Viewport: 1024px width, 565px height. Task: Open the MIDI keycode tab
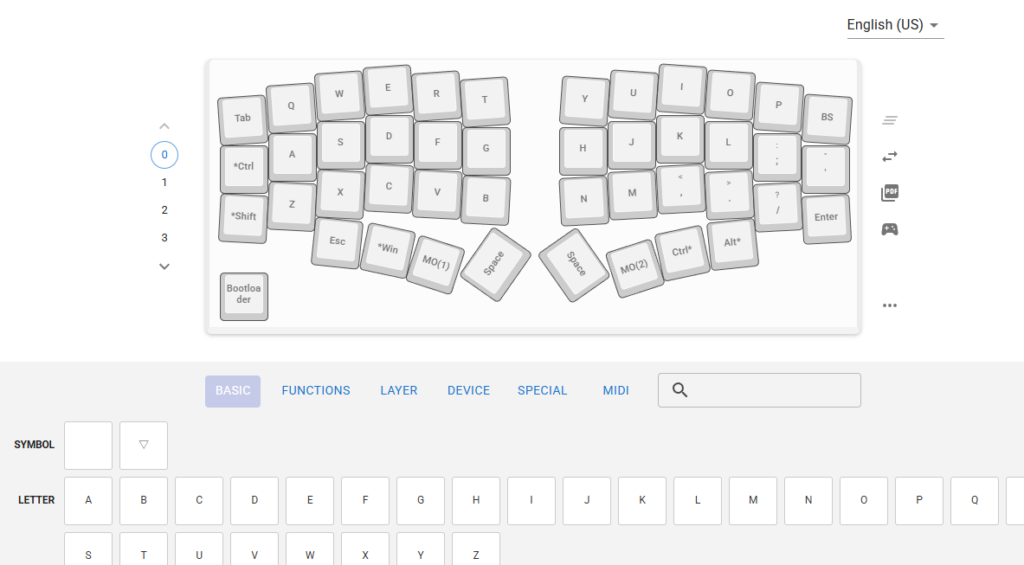pos(616,391)
